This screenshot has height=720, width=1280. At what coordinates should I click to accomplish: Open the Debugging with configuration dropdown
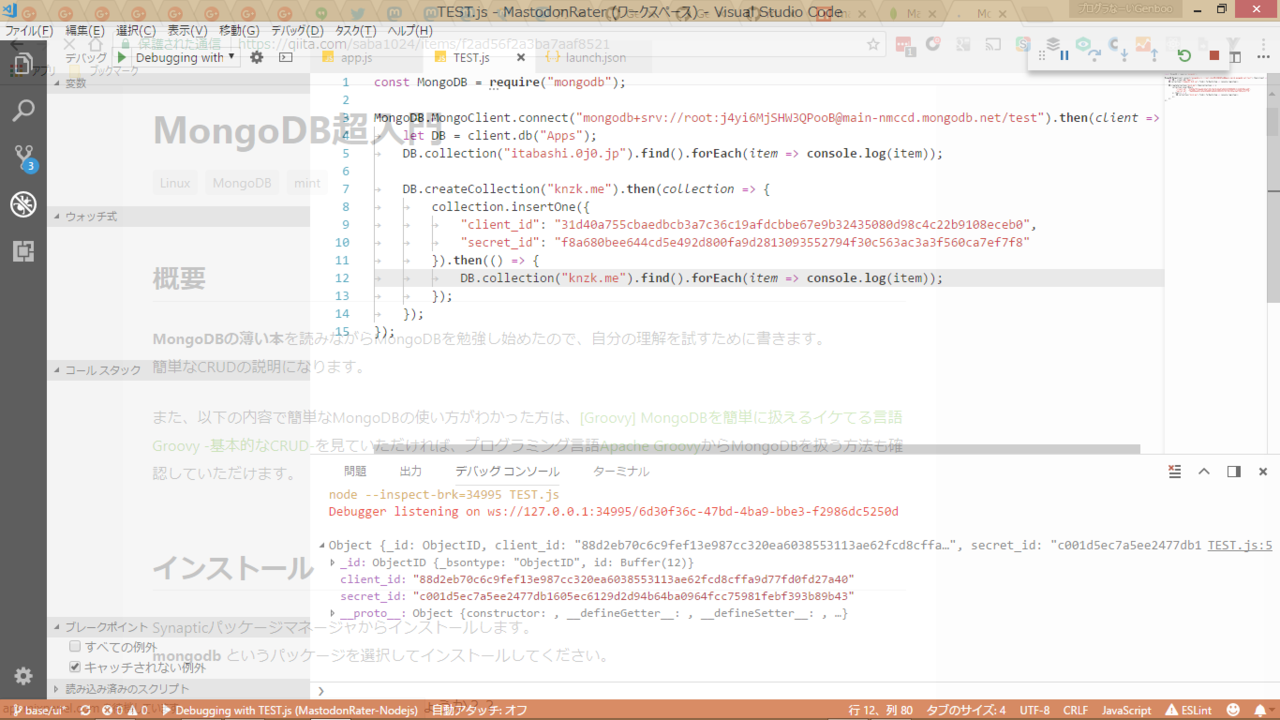coord(185,58)
